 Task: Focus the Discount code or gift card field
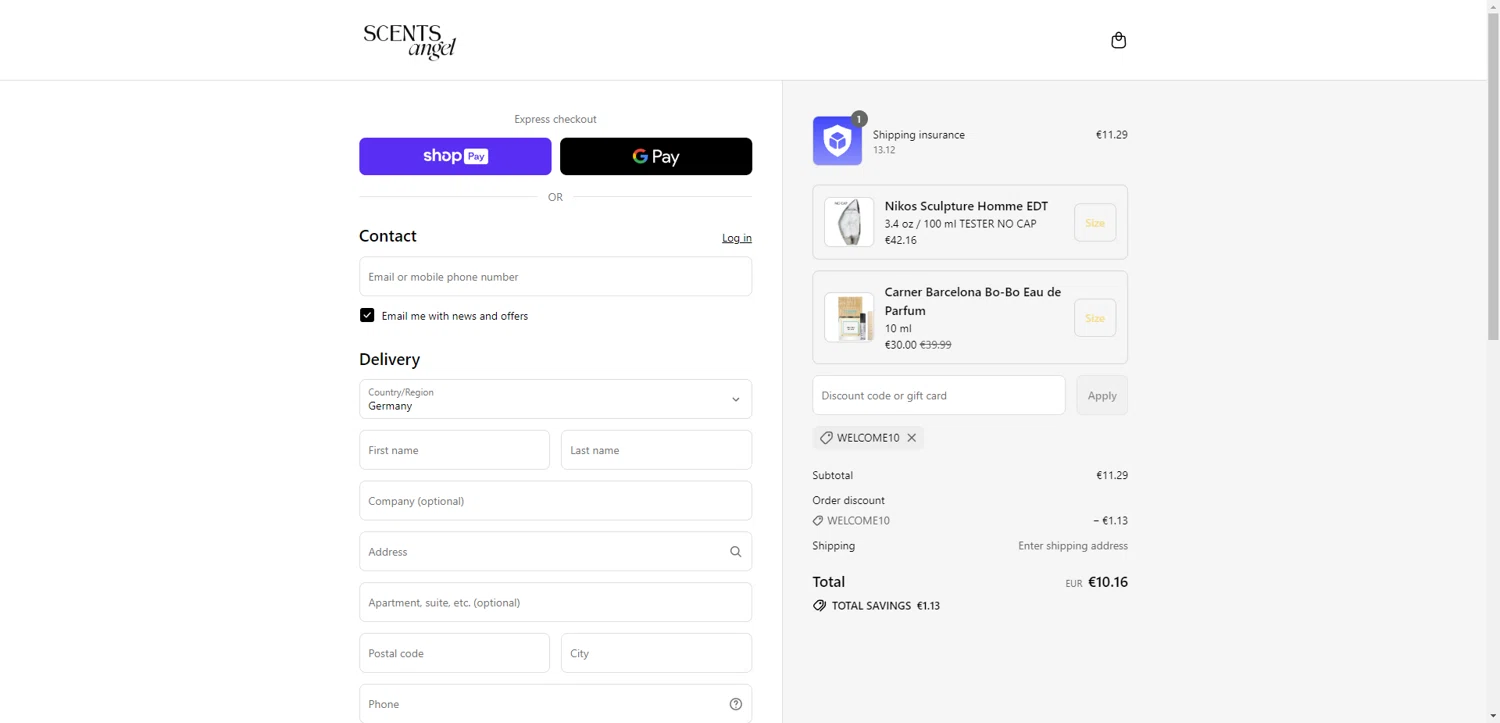click(939, 395)
